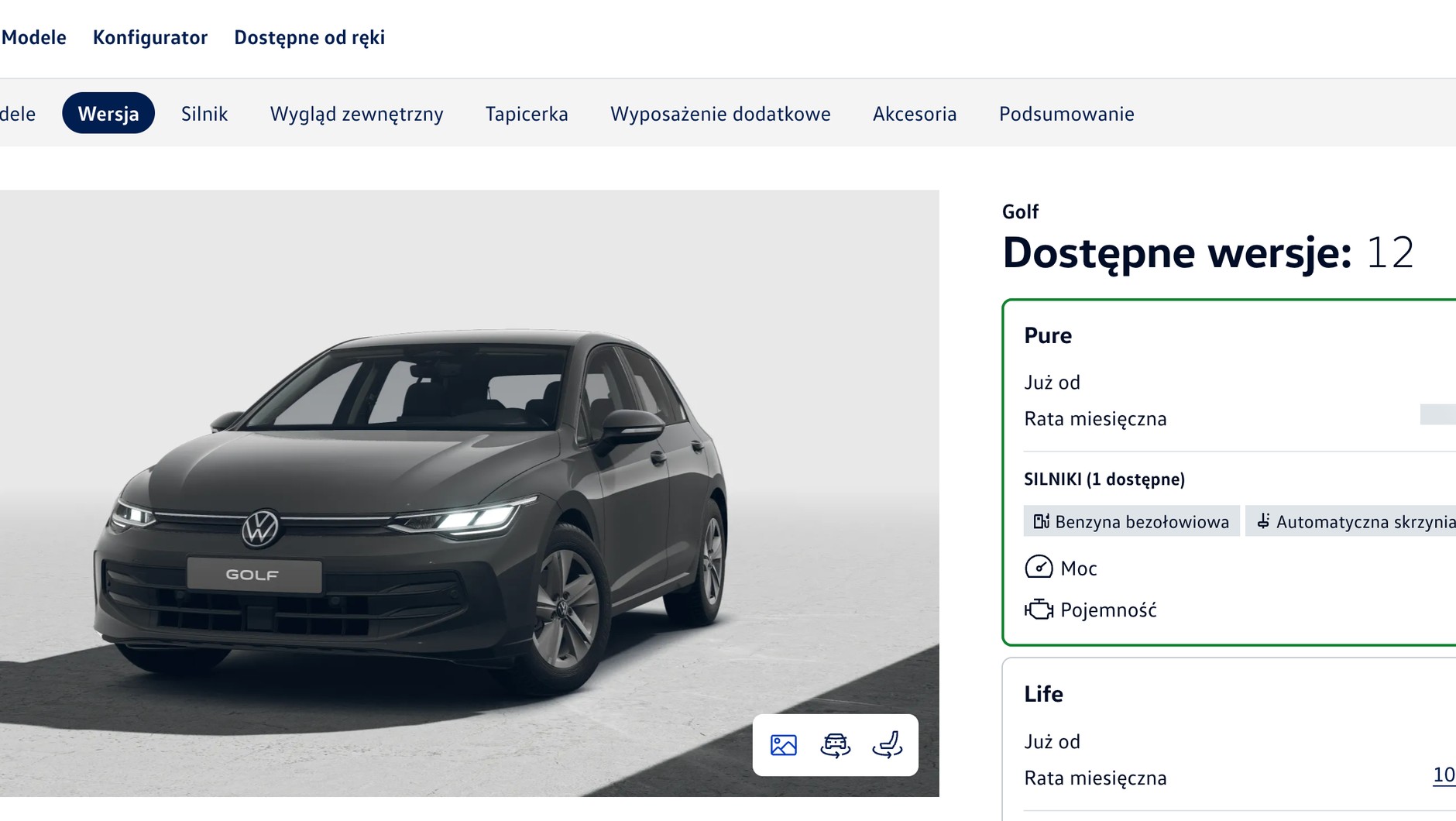Viewport: 1456px width, 821px height.
Task: Click the Automatyczna skrzynia tag
Action: [1351, 521]
